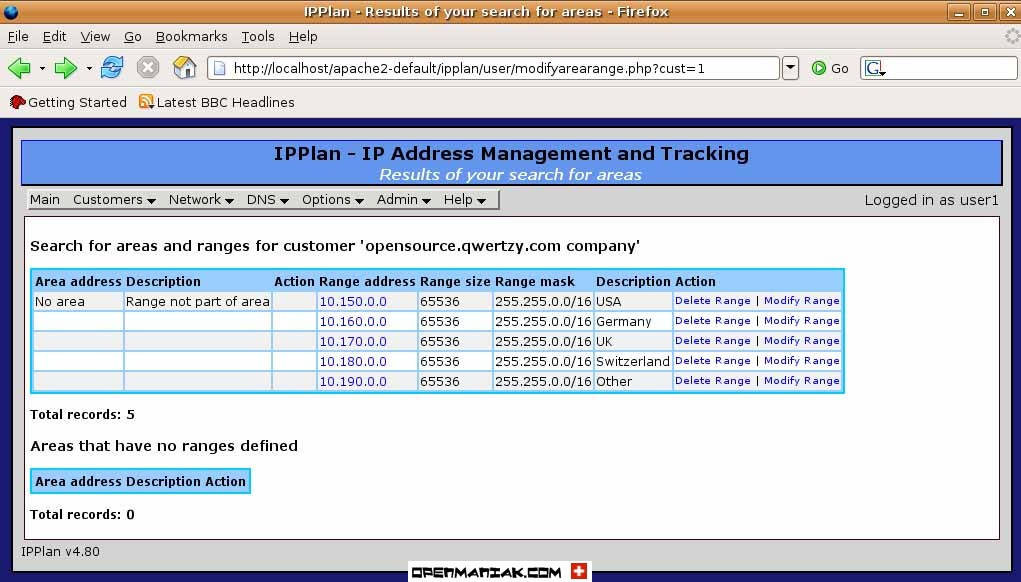Click the 'Logged in as user1' text
The width and height of the screenshot is (1021, 582).
(x=931, y=201)
